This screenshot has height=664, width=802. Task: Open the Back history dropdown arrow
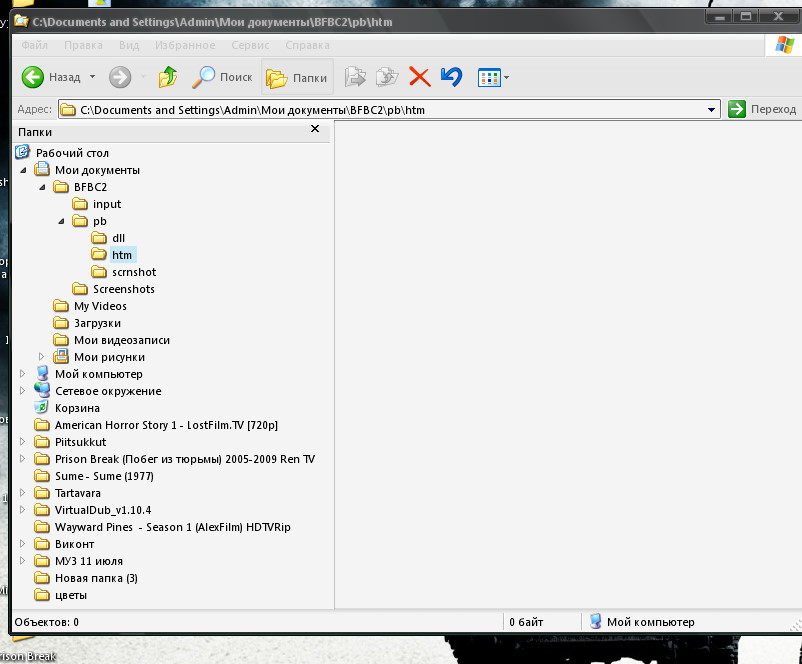93,77
